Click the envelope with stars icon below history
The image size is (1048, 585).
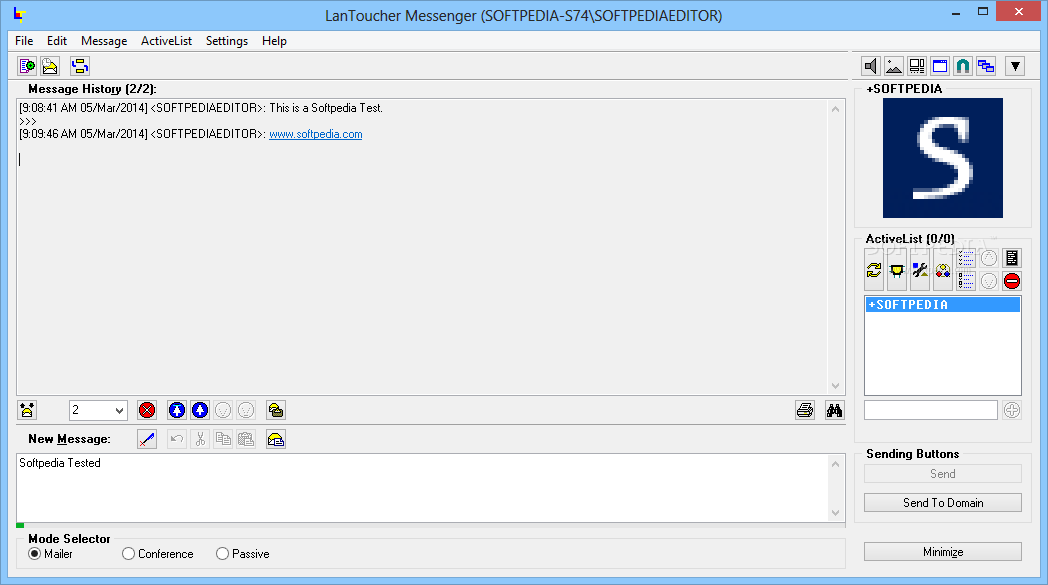click(27, 410)
